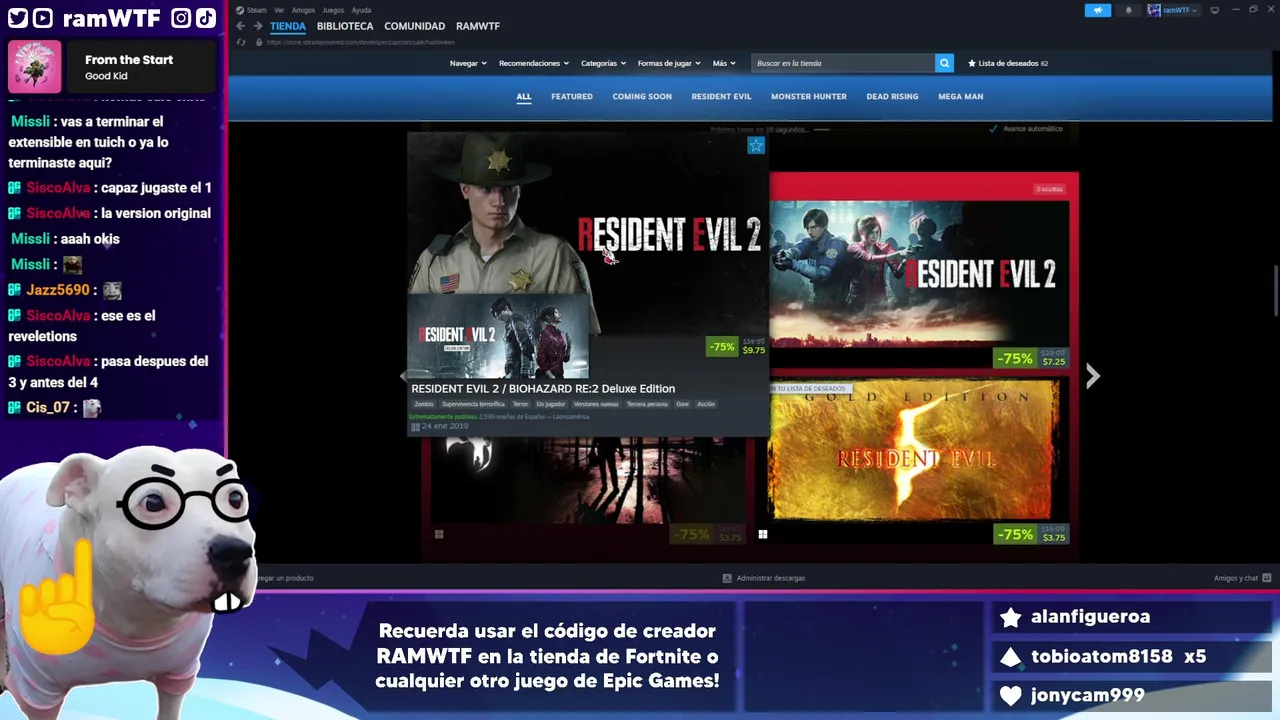Click the store URL in the address bar
Image resolution: width=1280 pixels, height=720 pixels.
[x=361, y=42]
